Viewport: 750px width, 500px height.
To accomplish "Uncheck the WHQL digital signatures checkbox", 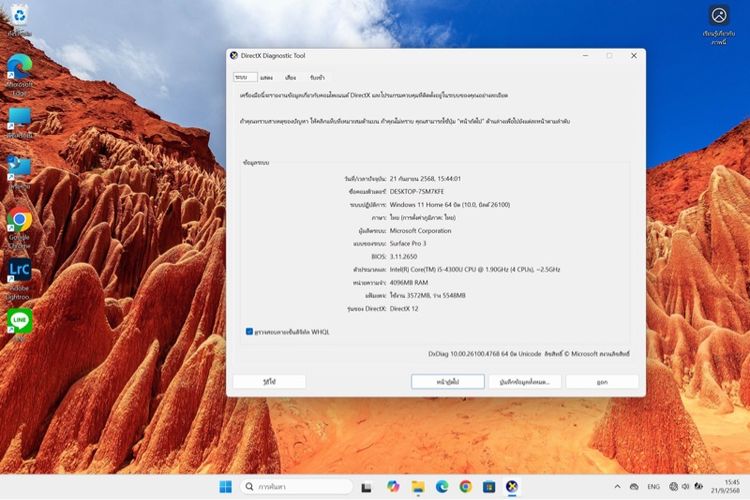I will (249, 332).
